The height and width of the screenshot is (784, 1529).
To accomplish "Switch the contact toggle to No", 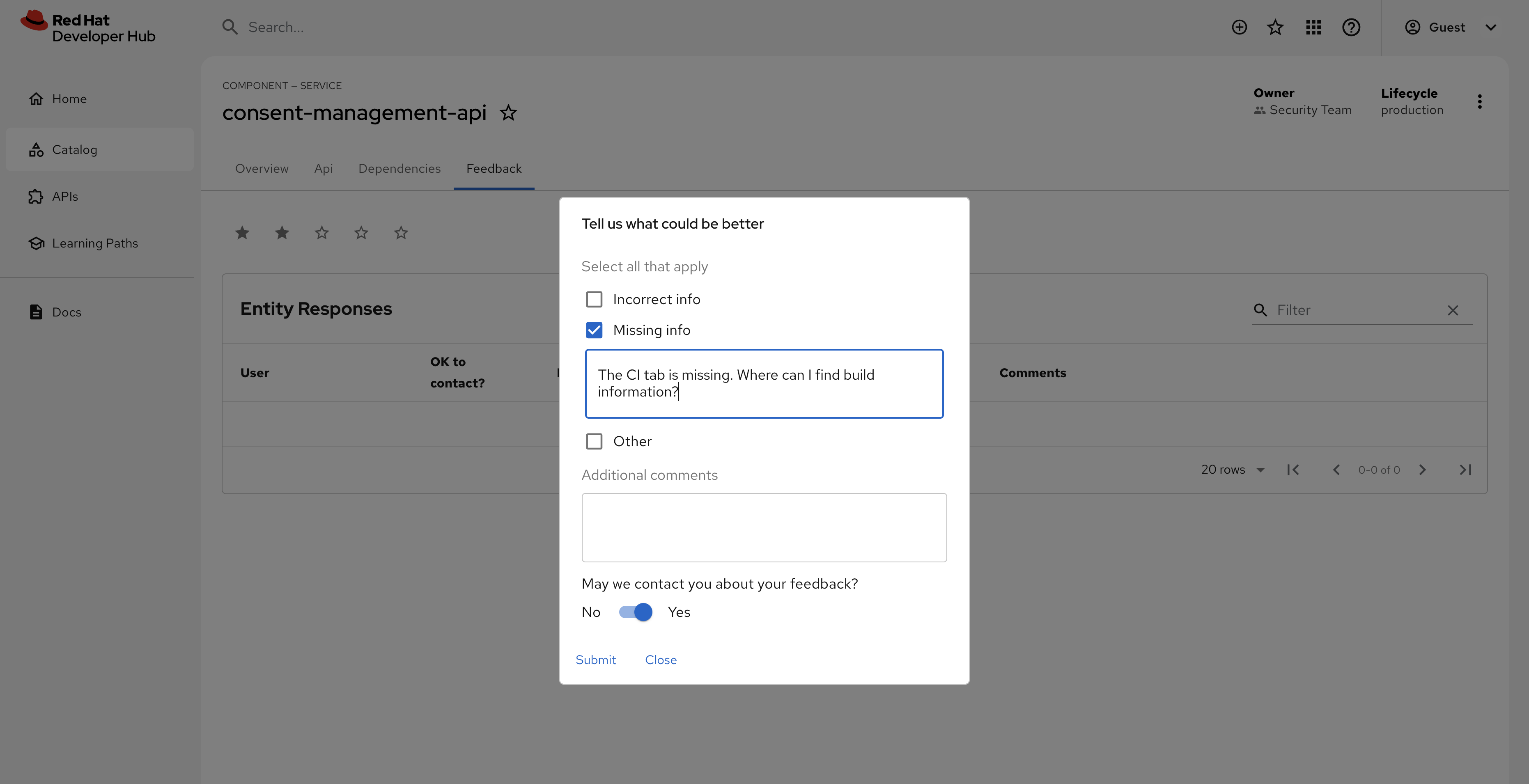I will tap(635, 612).
